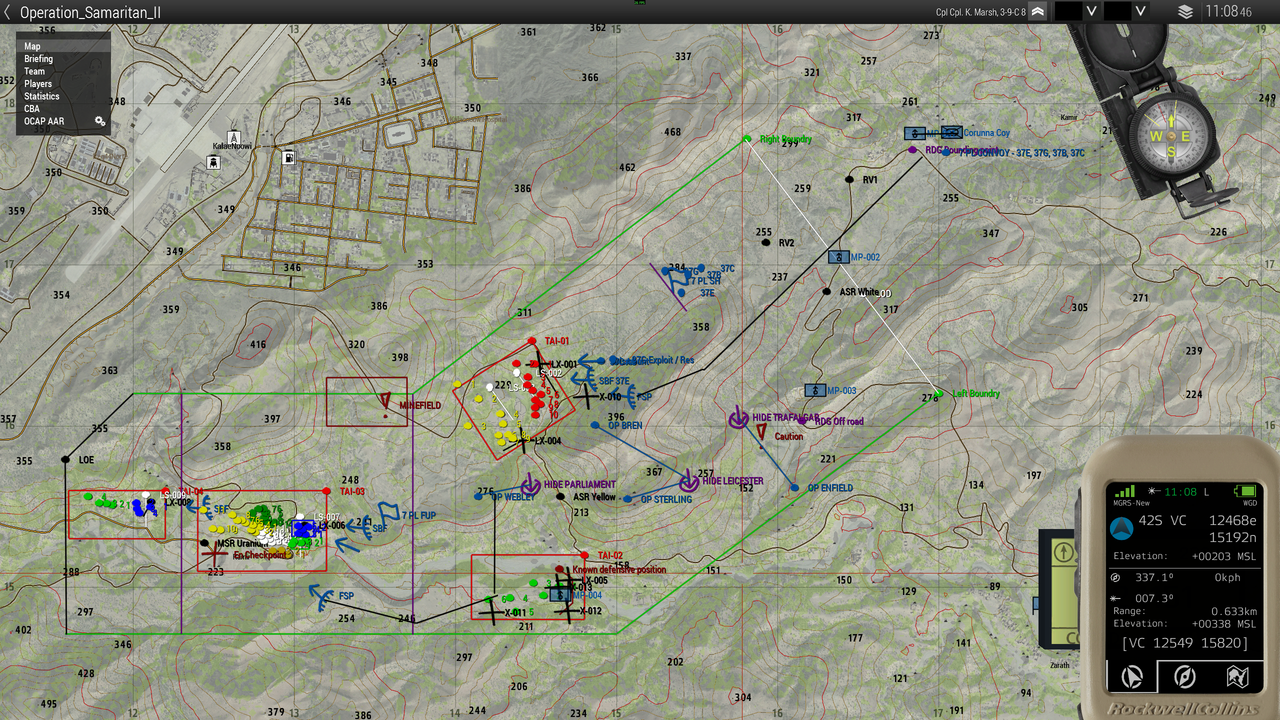The height and width of the screenshot is (720, 1280).
Task: Go back using the top-left chevron arrow
Action: 8,12
